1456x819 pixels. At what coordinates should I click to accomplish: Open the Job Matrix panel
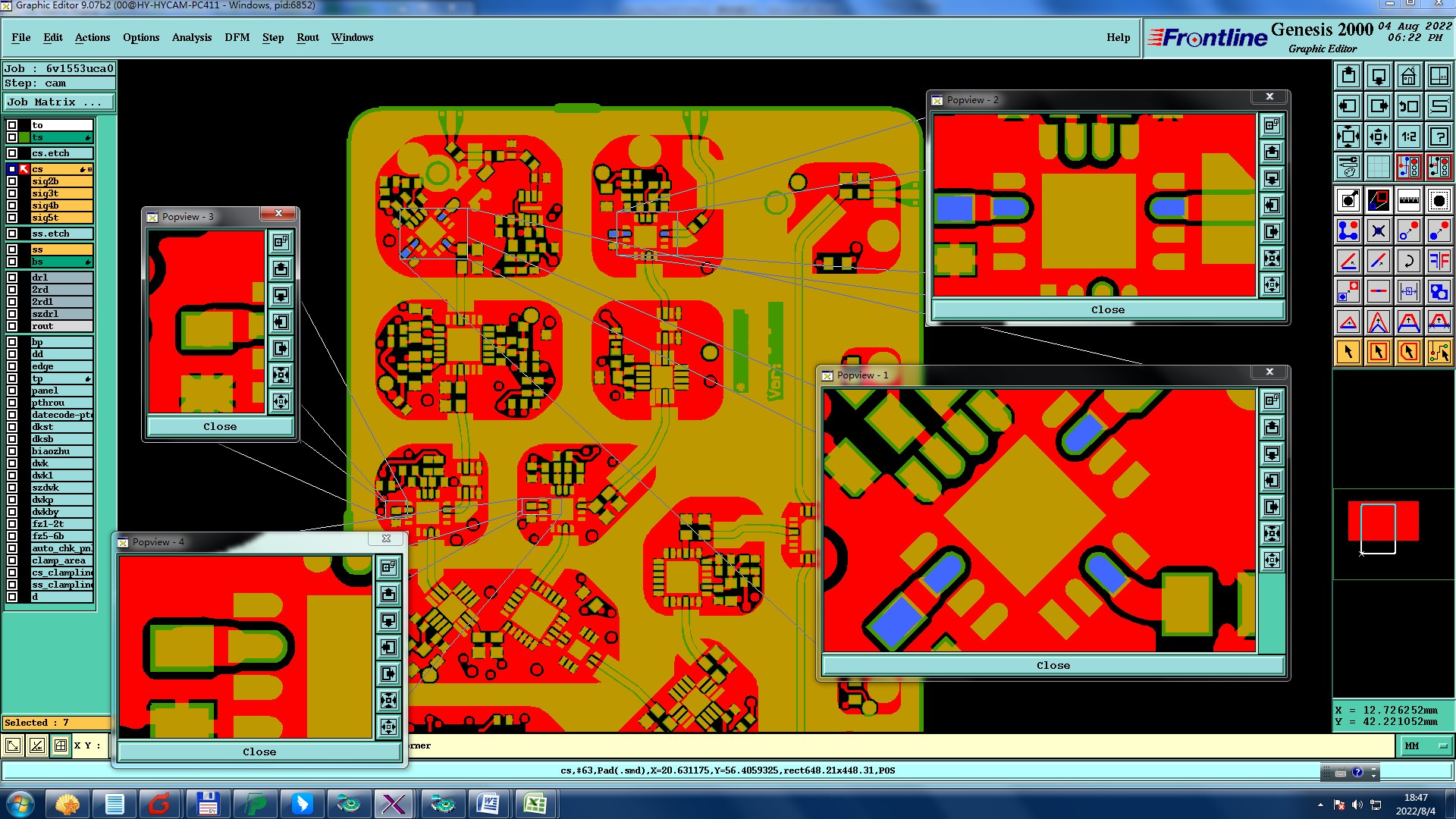click(x=58, y=102)
